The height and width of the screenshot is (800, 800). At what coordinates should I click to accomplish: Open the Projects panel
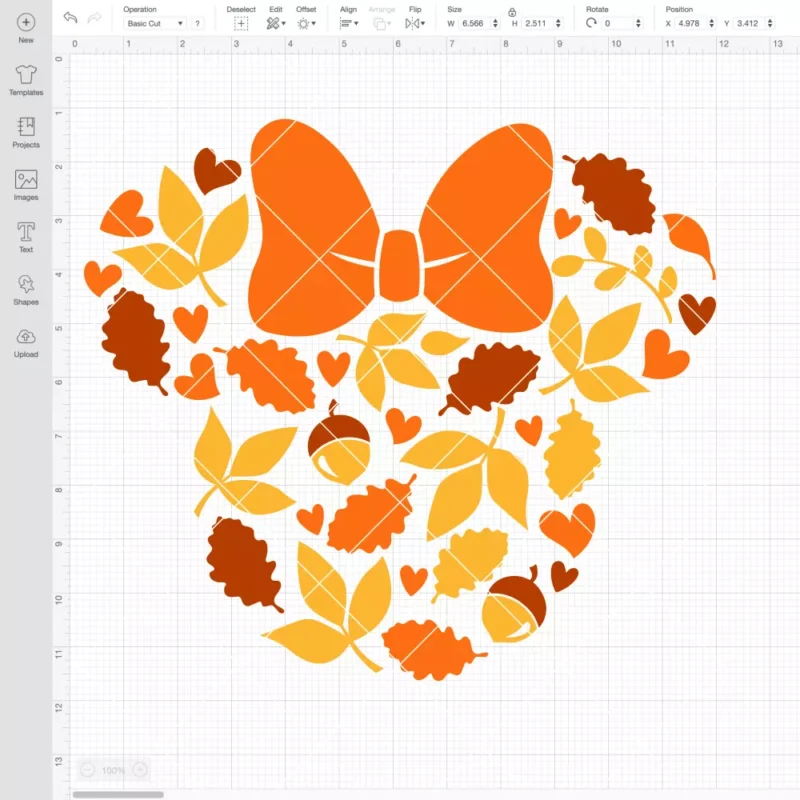point(26,127)
